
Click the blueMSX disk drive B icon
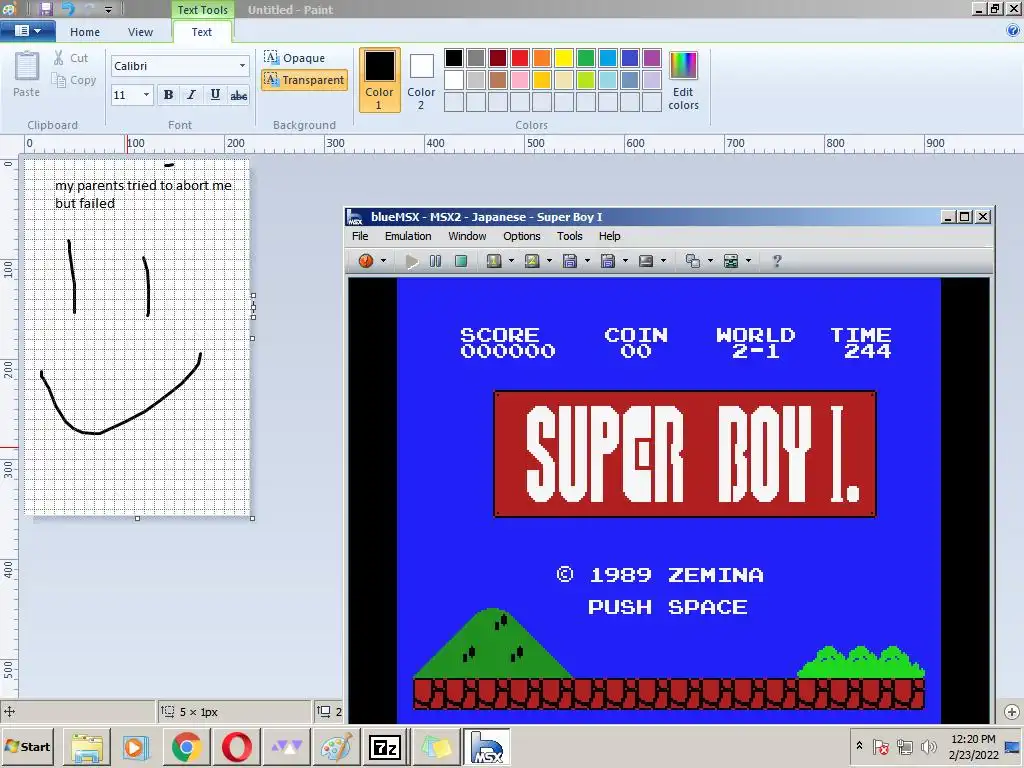click(608, 261)
